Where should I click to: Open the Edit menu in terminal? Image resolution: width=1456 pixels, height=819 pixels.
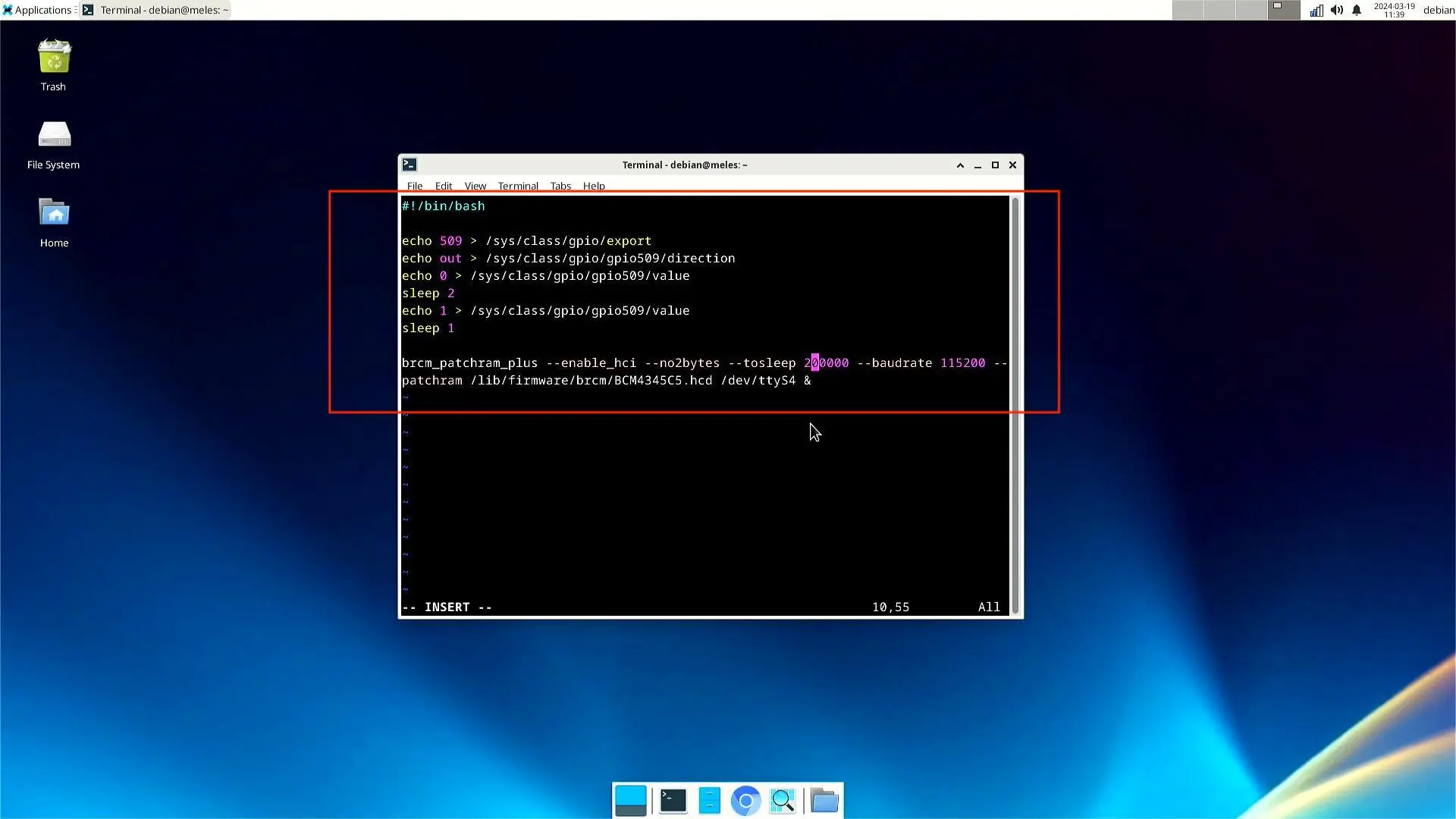(x=443, y=186)
